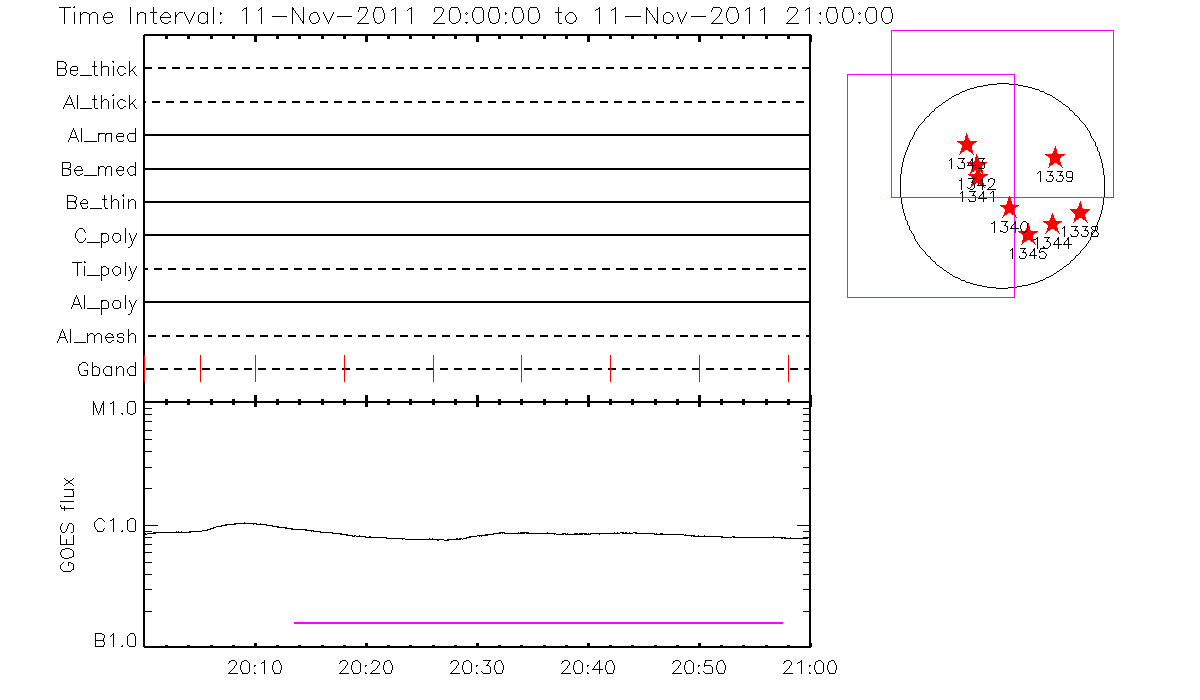Click the Al_med filter label
1200x700 pixels.
(x=102, y=136)
